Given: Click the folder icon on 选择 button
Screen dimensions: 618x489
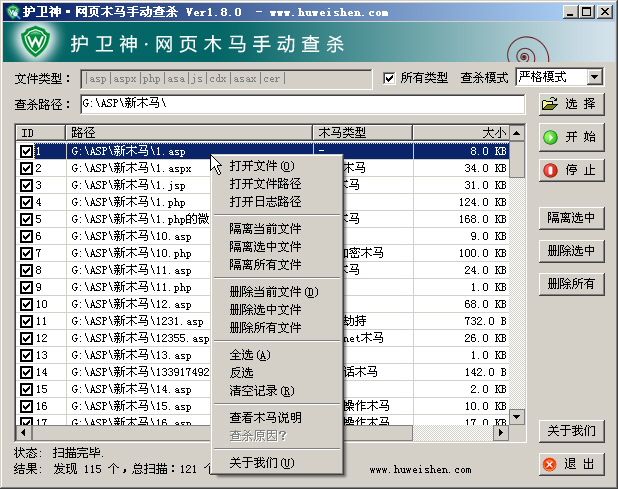Looking at the screenshot, I should 549,104.
